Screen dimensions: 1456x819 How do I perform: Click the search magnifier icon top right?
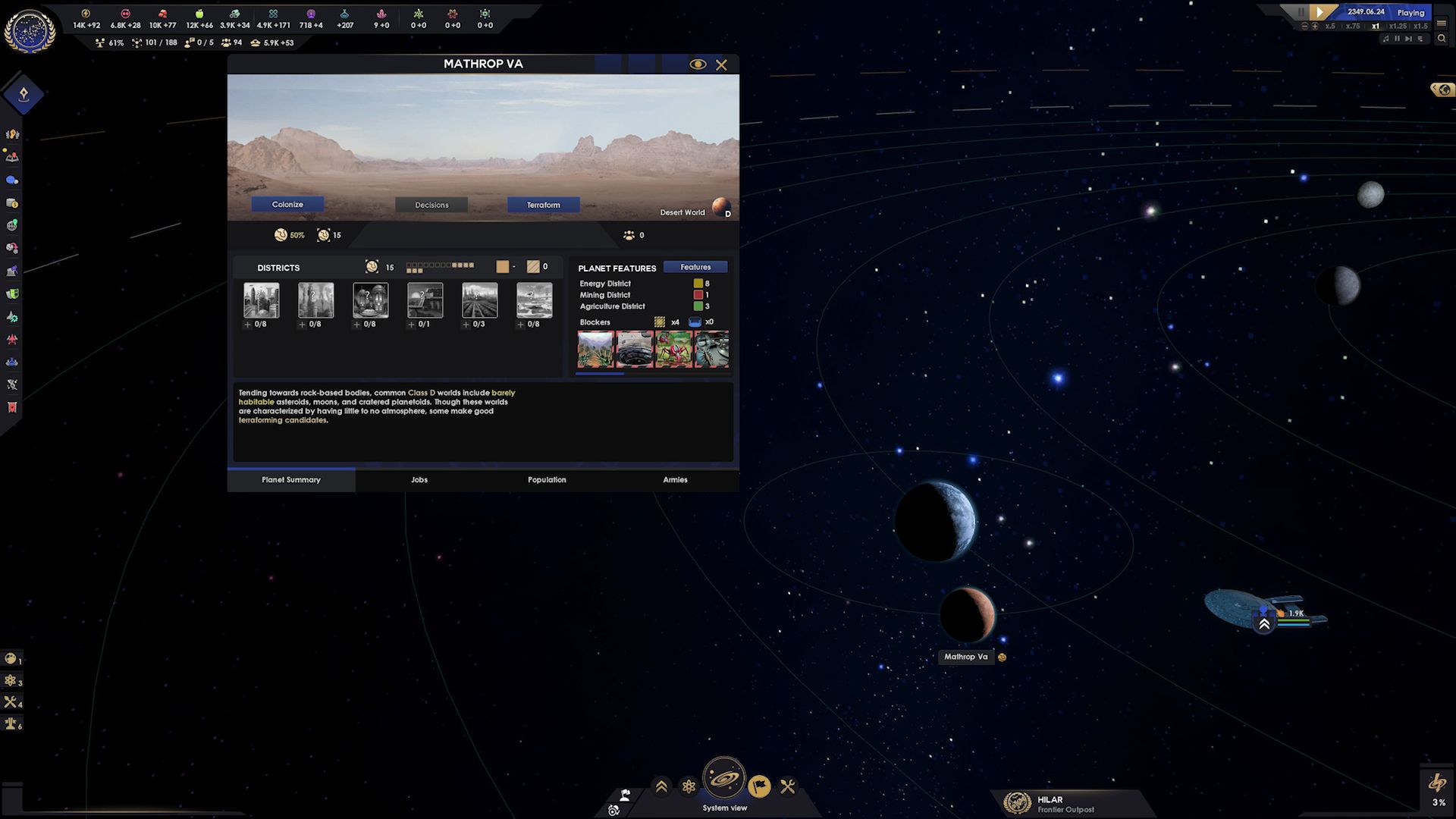pyautogui.click(x=1442, y=39)
